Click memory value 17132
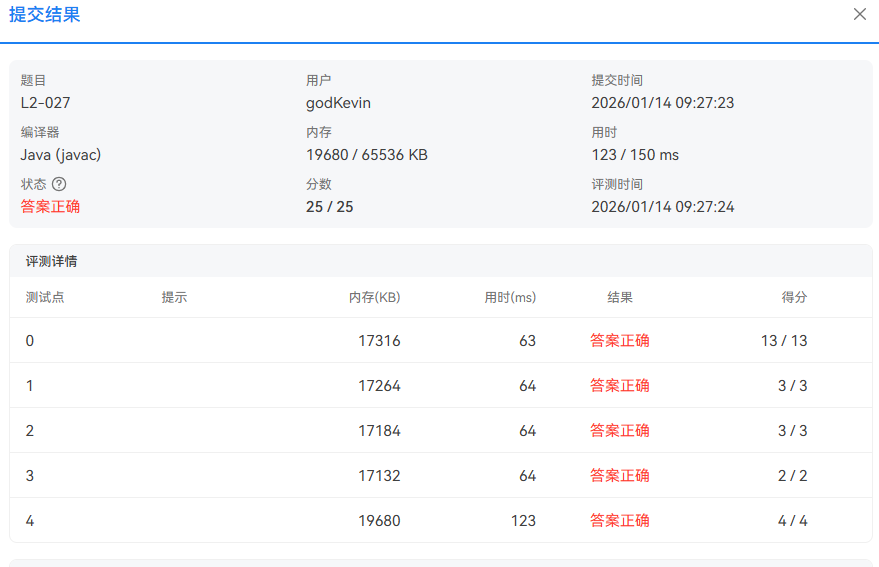This screenshot has height=567, width=879. click(380, 476)
